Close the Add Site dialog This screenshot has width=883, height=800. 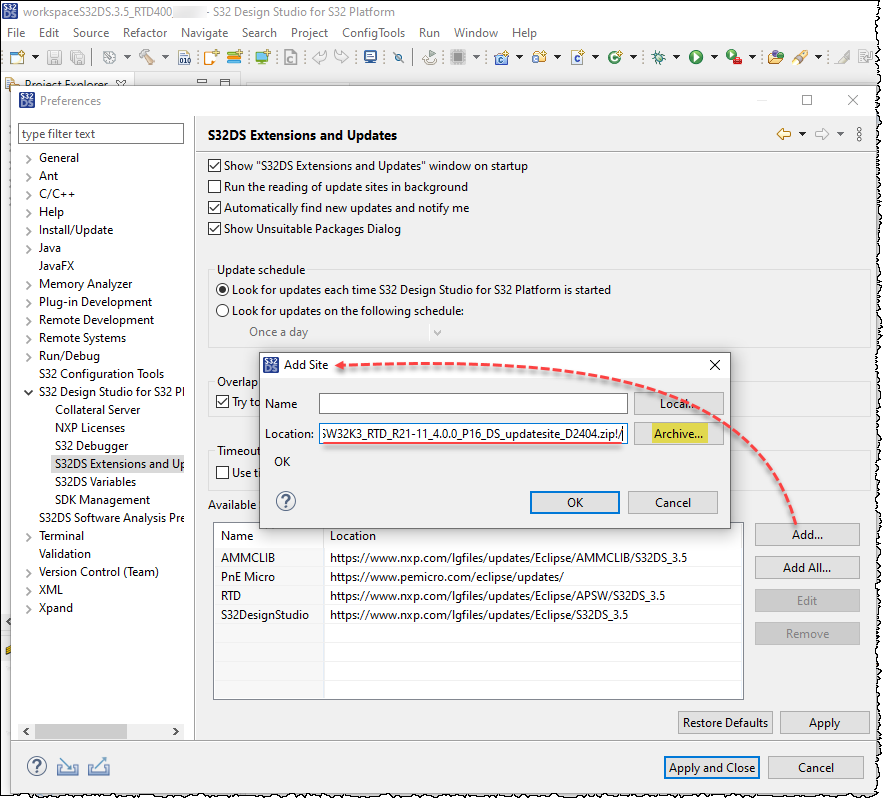[x=715, y=365]
